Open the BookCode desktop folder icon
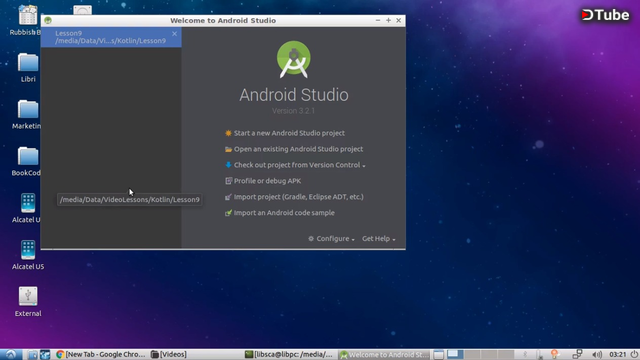This screenshot has width=640, height=360. [x=28, y=156]
